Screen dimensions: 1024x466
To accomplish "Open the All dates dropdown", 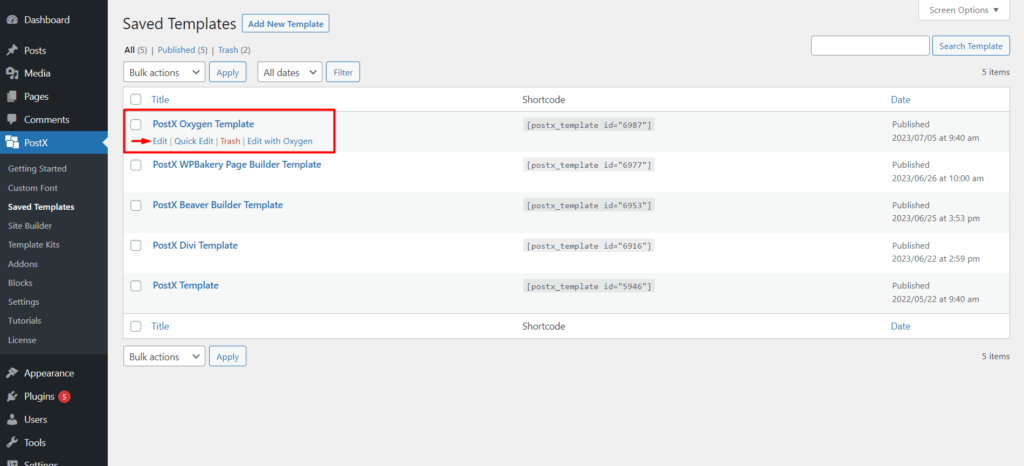I will pos(290,72).
